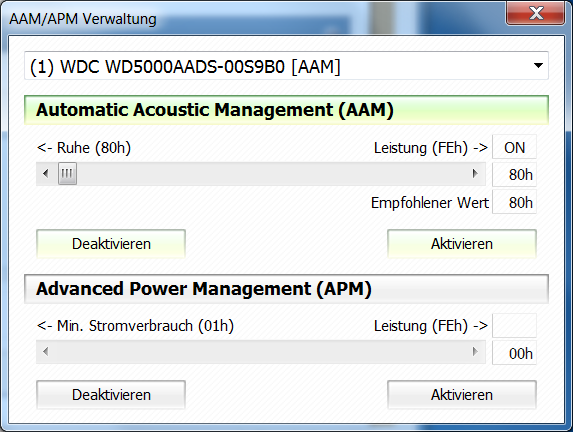Click Deaktivieren under Advanced Power Management
This screenshot has width=573, height=432.
(x=111, y=395)
